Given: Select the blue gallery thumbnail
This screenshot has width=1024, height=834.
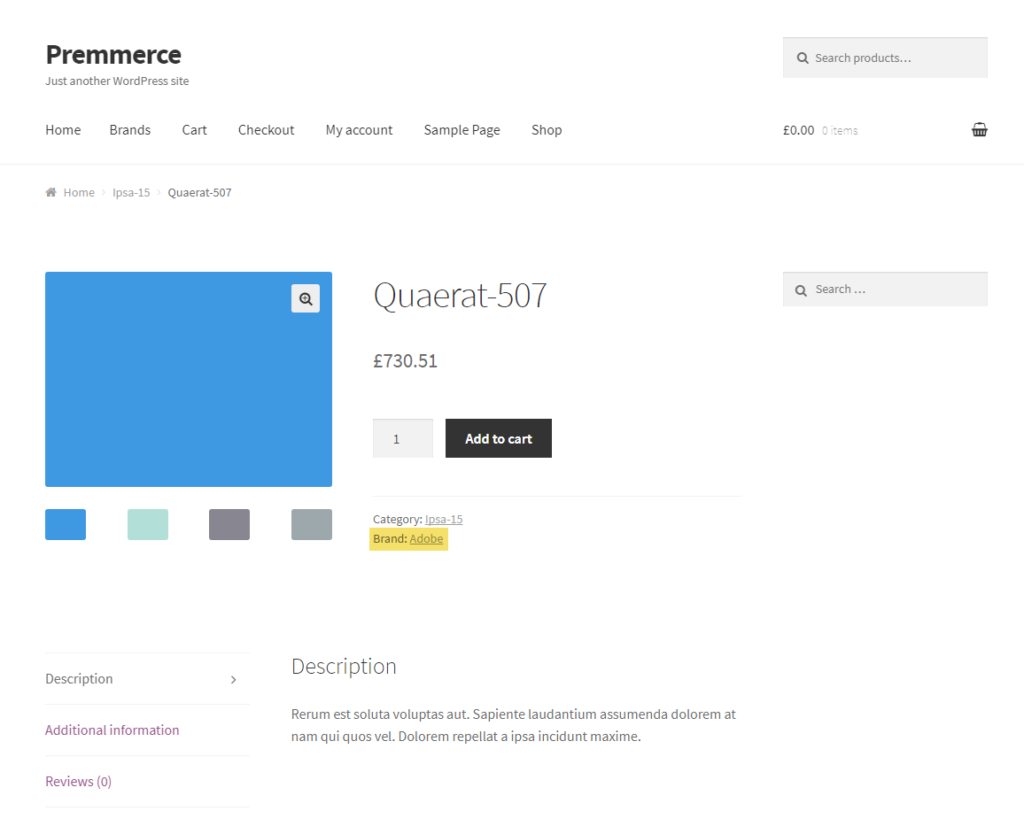Looking at the screenshot, I should click(x=65, y=524).
